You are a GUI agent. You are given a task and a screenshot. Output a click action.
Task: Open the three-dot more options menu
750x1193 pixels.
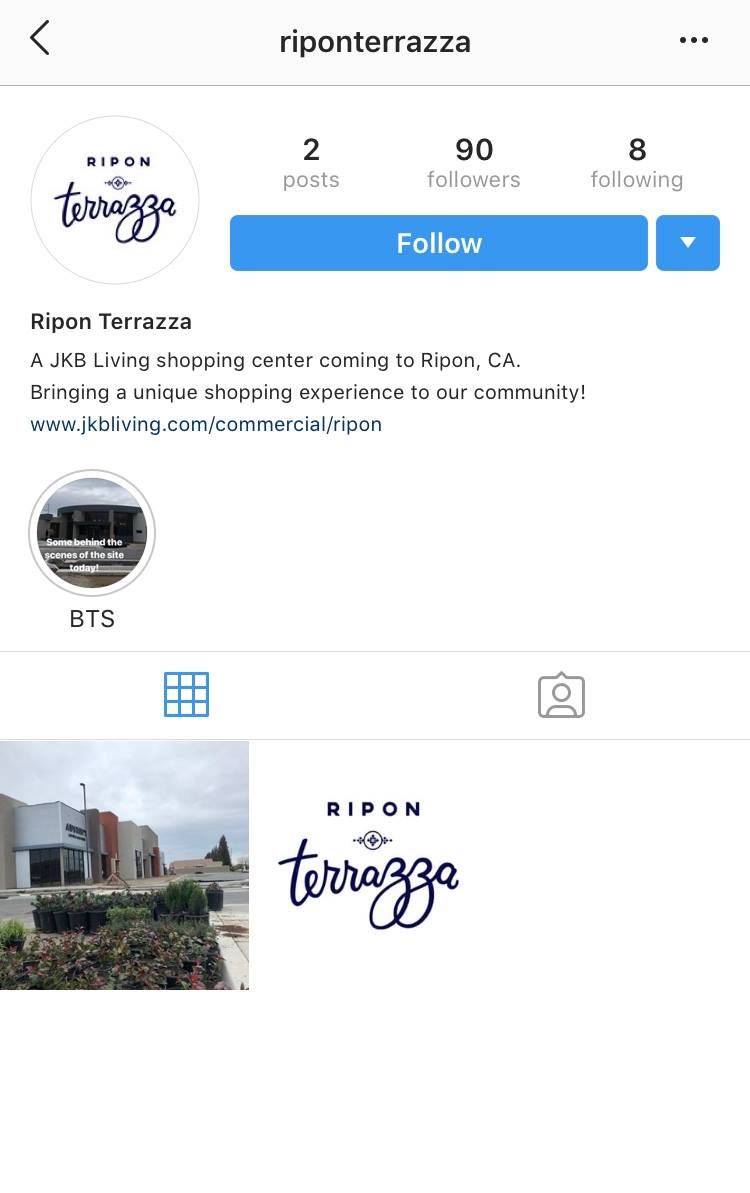(694, 40)
